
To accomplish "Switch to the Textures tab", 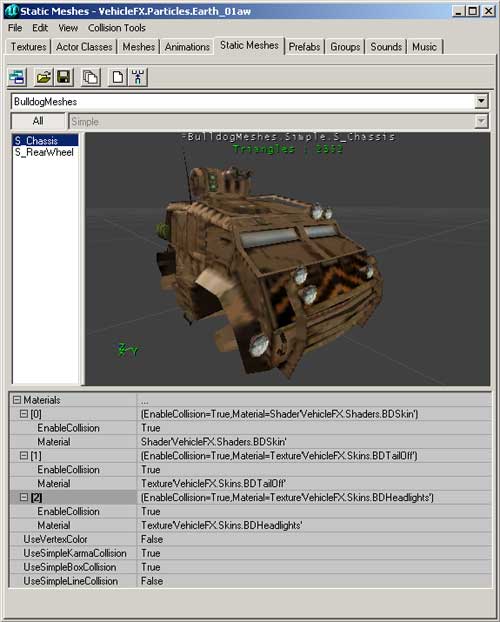I will pos(29,47).
